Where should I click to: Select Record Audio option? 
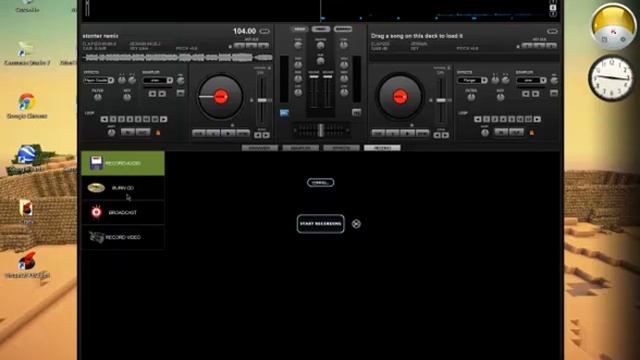point(123,163)
